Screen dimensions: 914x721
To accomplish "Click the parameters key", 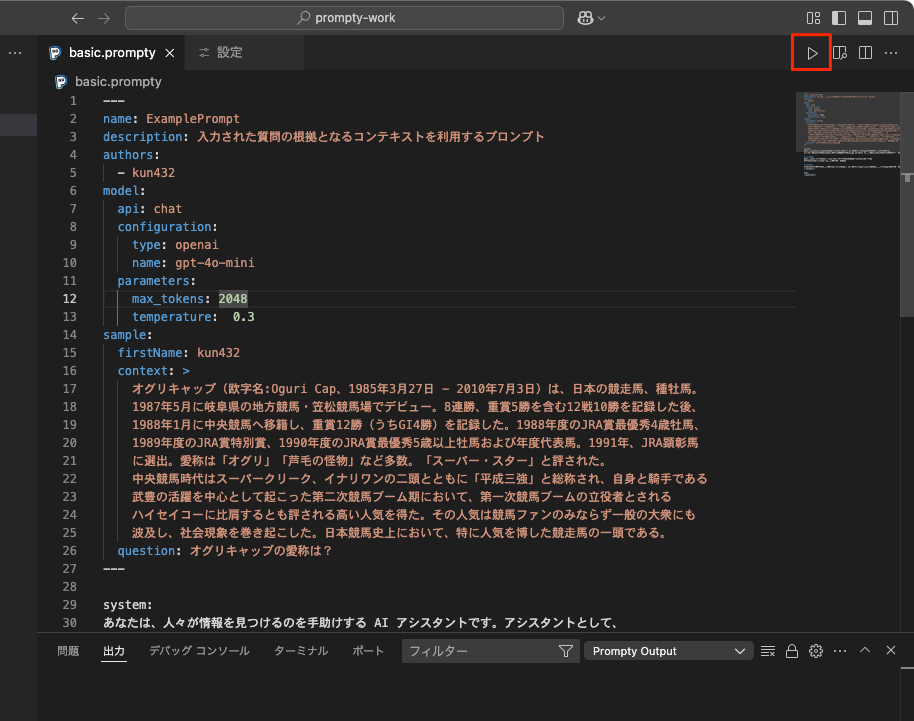I will pos(153,281).
